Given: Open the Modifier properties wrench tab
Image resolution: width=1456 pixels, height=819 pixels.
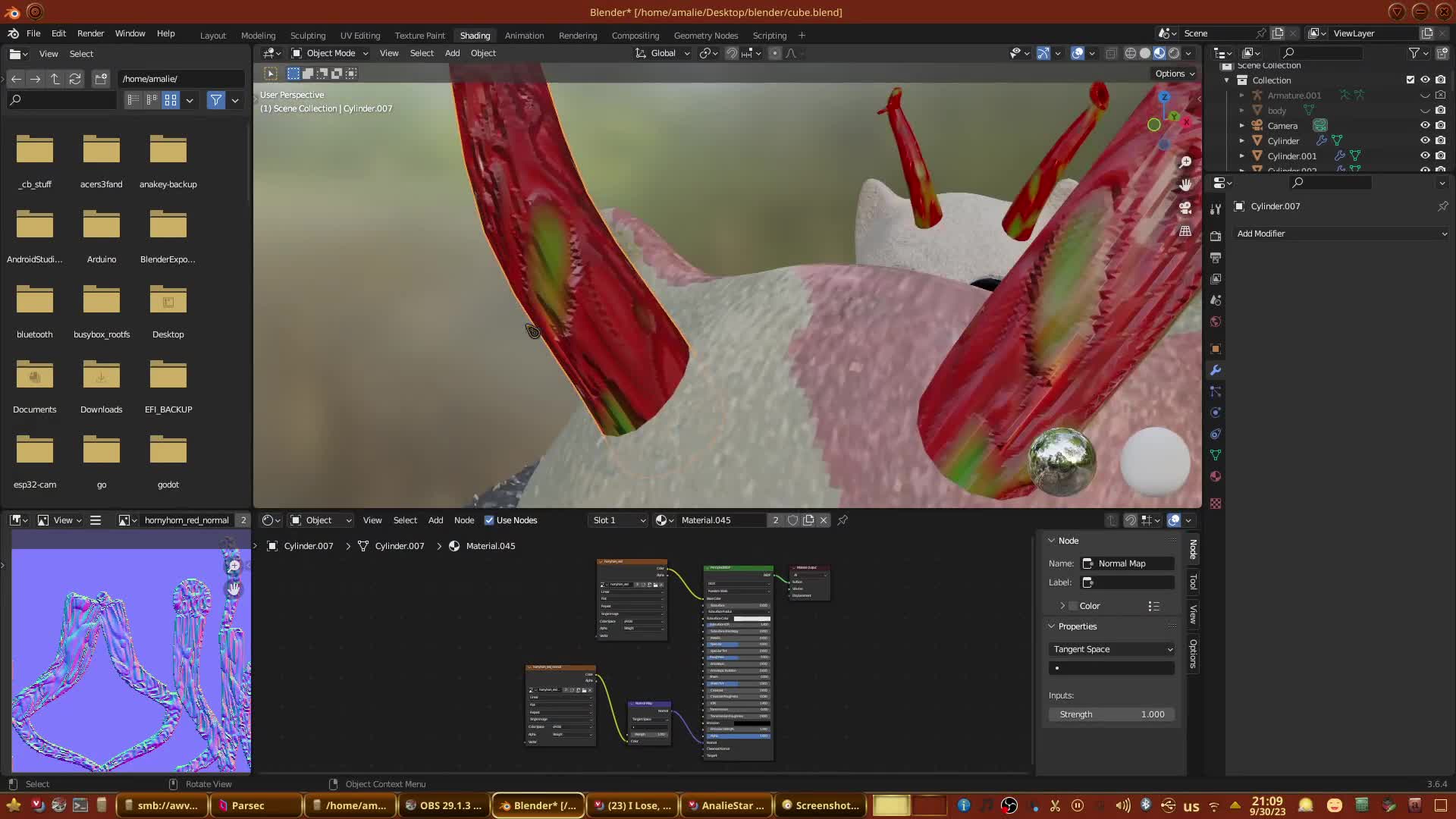Looking at the screenshot, I should (x=1216, y=370).
